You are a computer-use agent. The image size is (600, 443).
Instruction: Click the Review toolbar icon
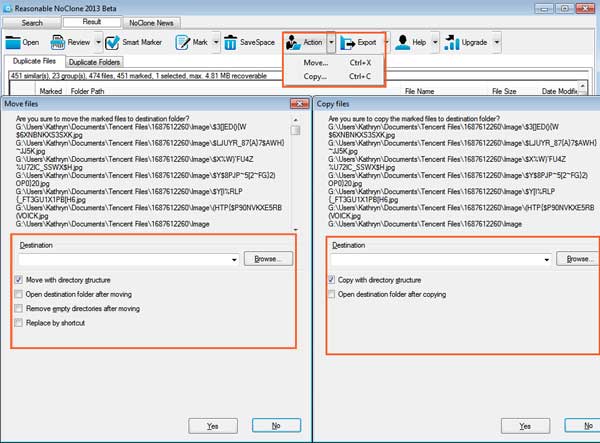click(x=70, y=43)
